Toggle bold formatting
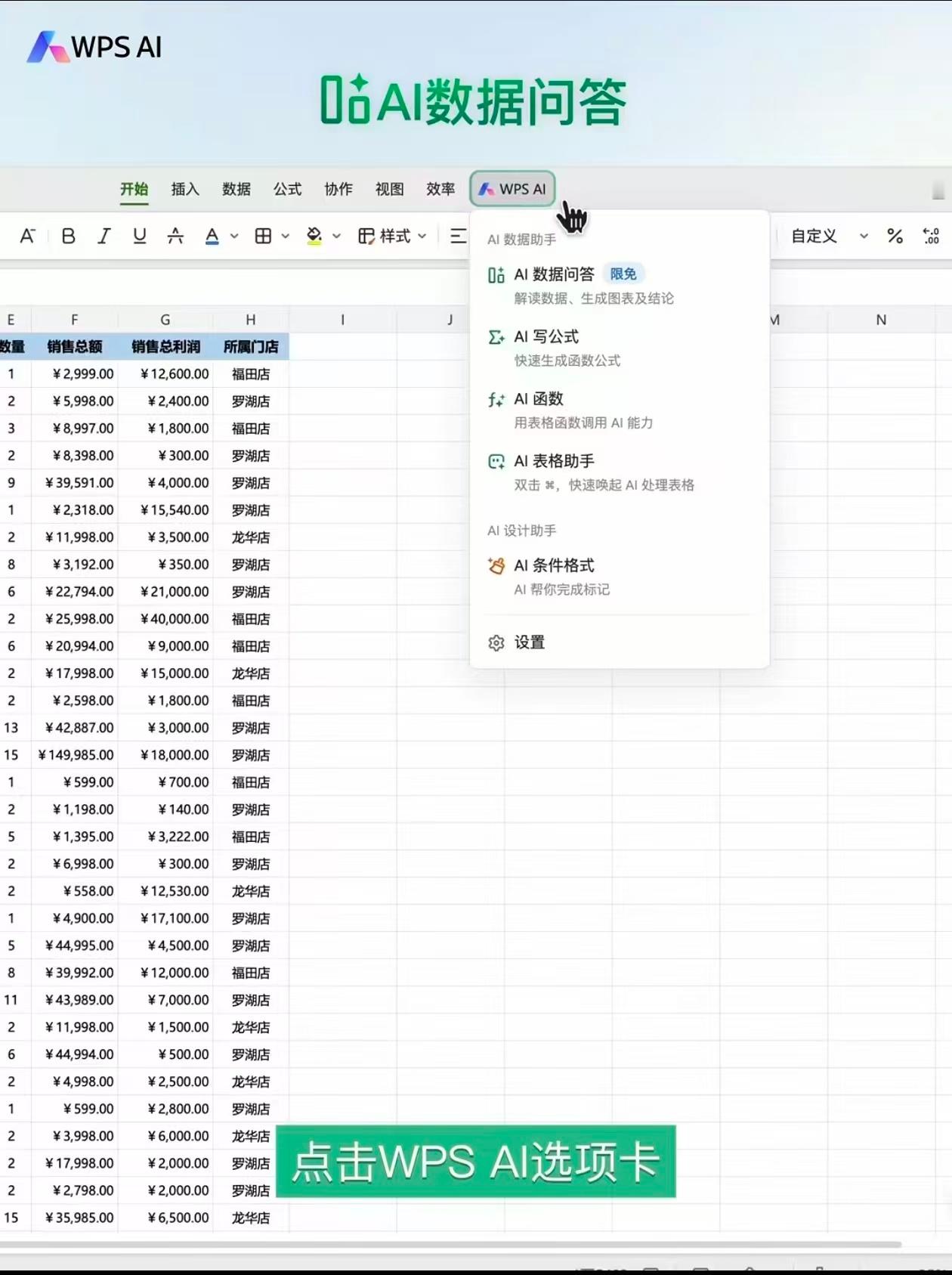The height and width of the screenshot is (1275, 952). [68, 236]
